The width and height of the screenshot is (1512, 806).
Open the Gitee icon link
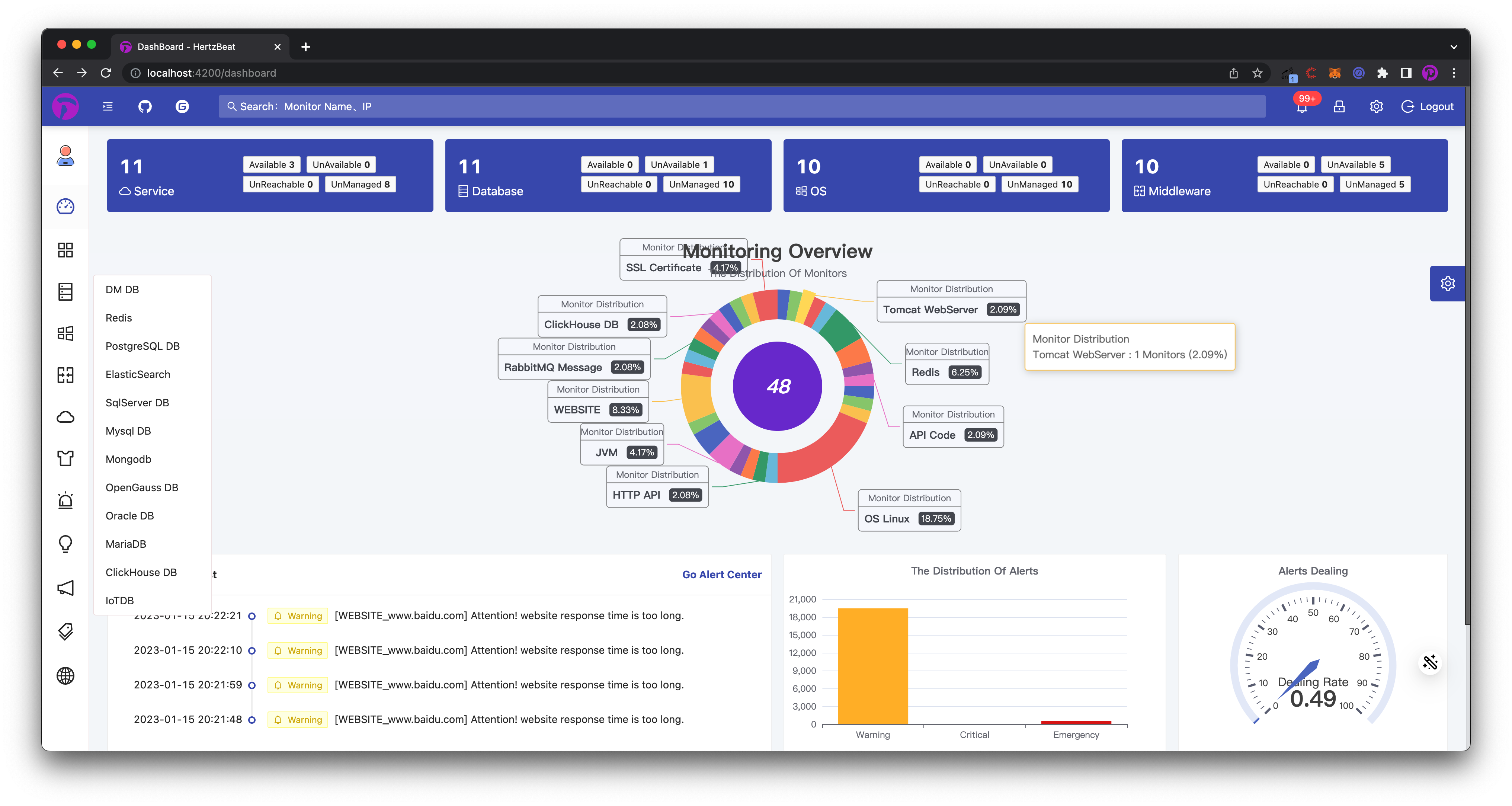click(182, 106)
